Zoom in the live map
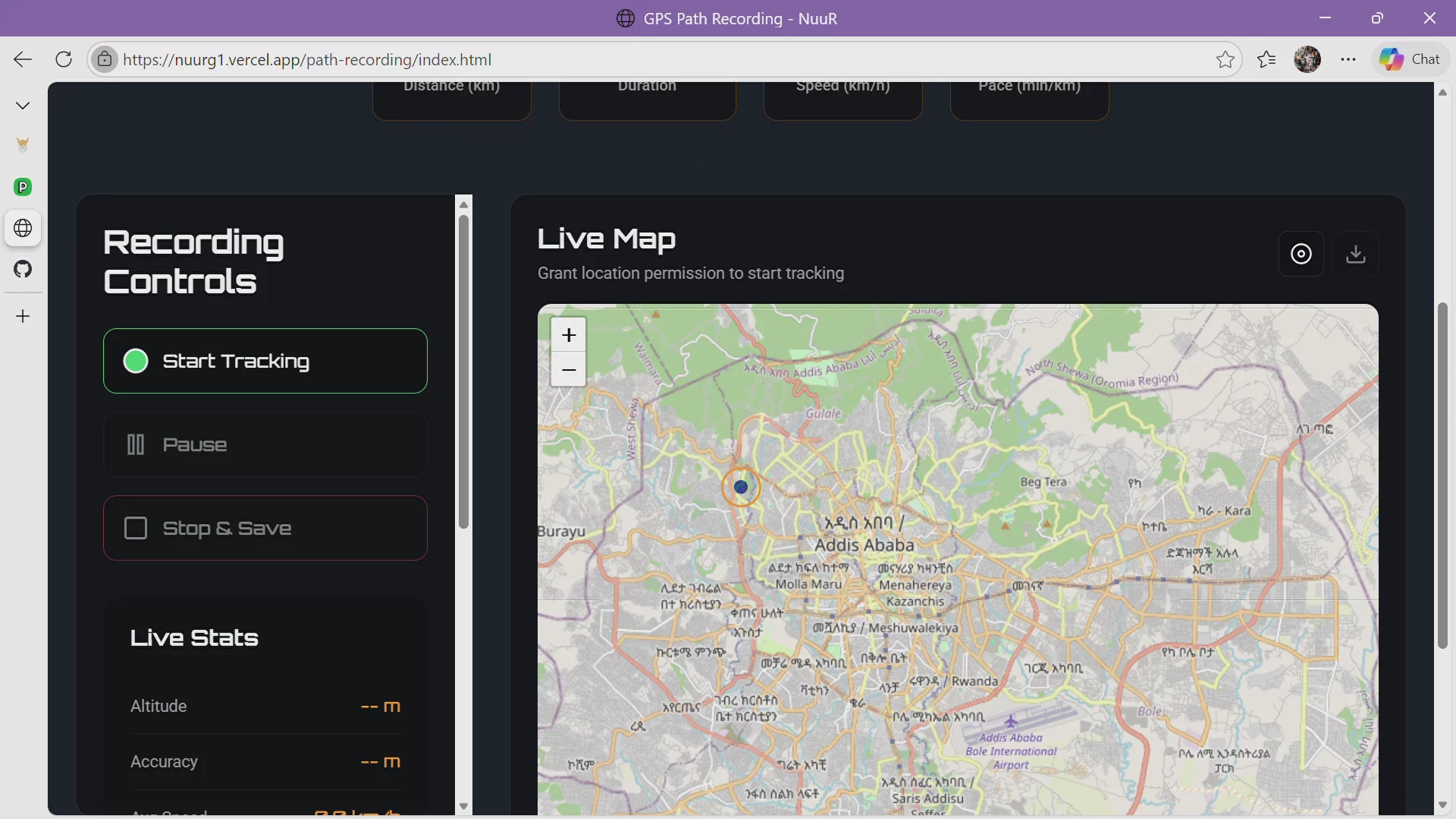1456x819 pixels. (569, 335)
